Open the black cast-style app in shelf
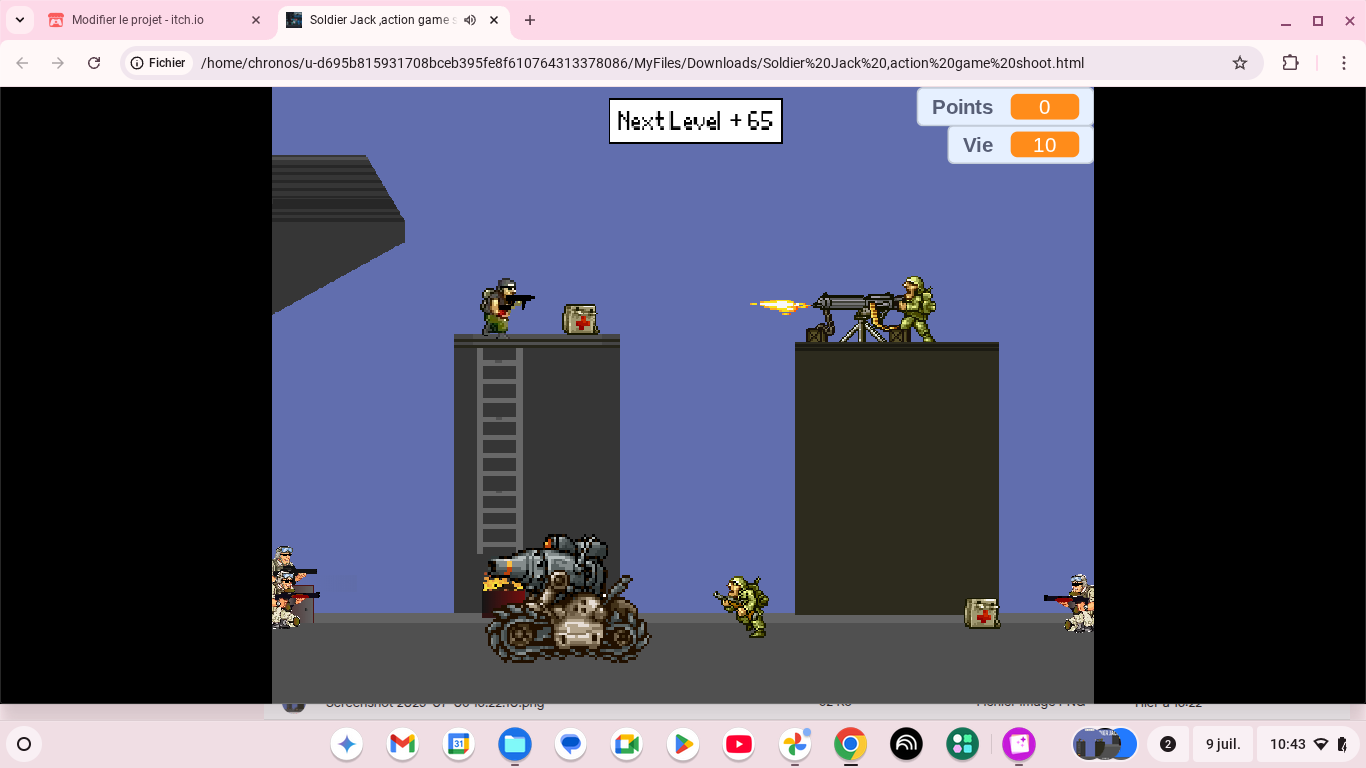1366x768 pixels. pos(907,744)
